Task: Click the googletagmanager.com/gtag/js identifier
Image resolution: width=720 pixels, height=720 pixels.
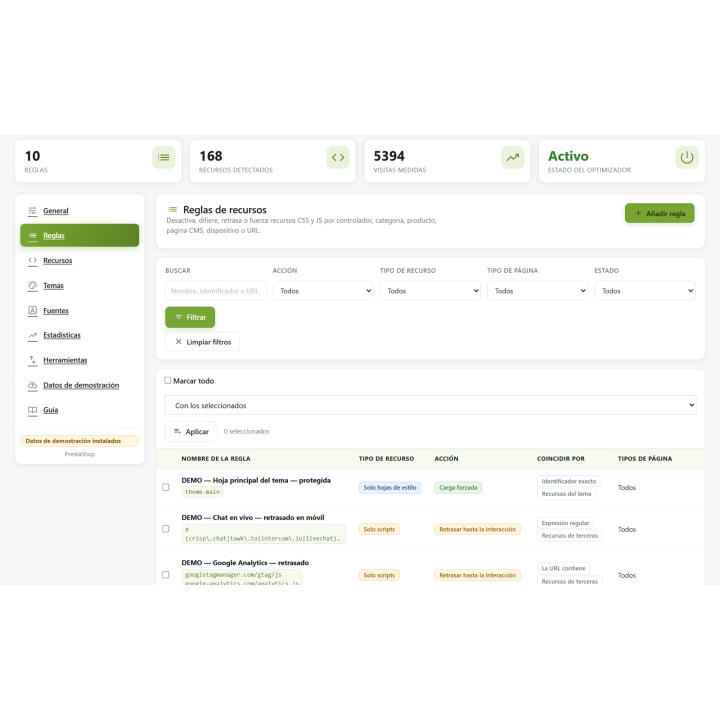Action: [x=233, y=575]
